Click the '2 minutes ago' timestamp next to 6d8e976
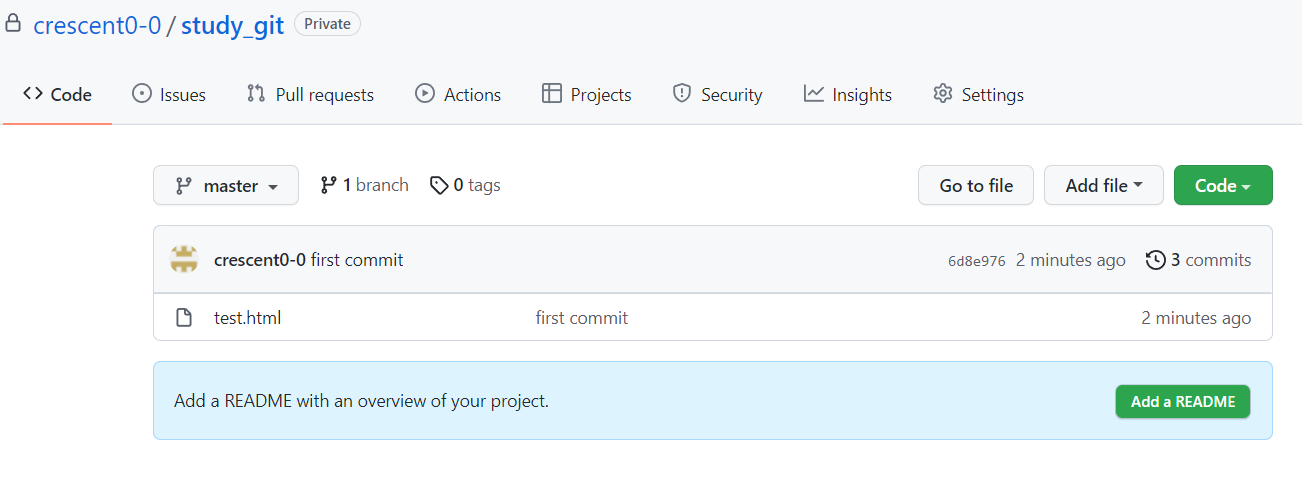 tap(1071, 260)
